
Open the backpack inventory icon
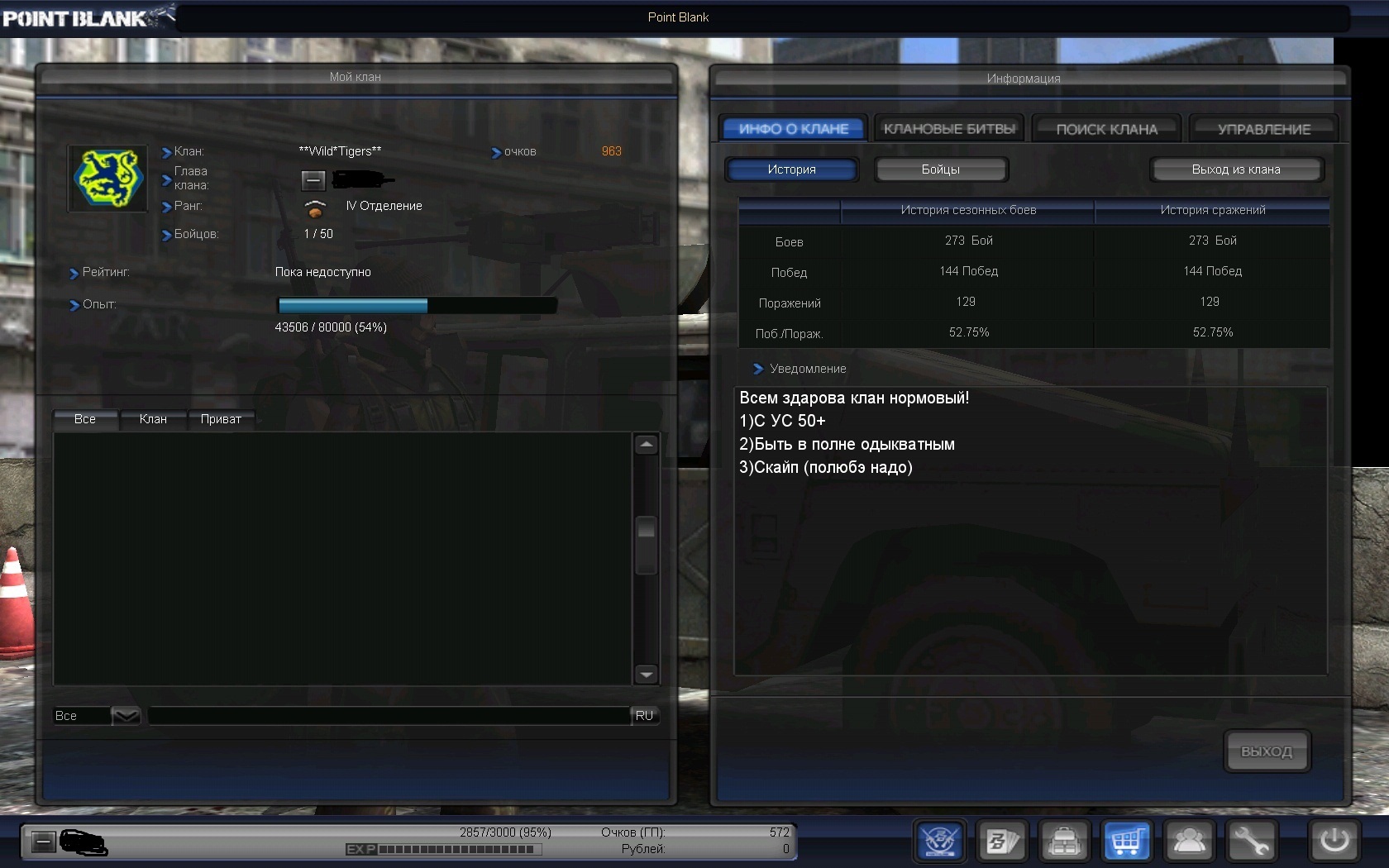coord(1064,842)
